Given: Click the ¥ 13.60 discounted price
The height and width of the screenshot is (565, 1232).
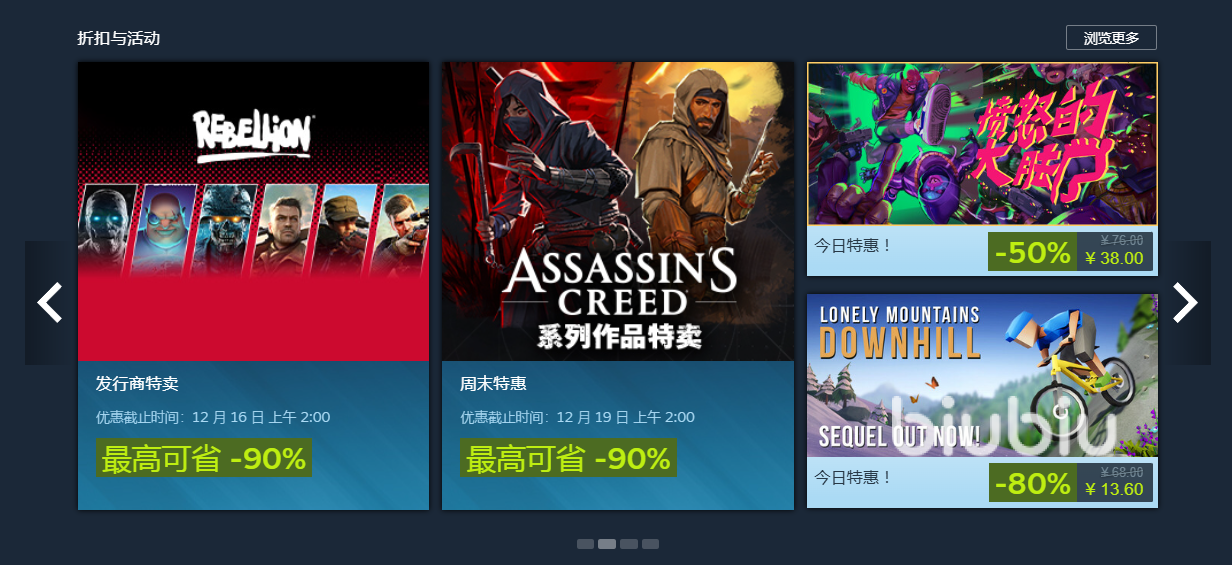Looking at the screenshot, I should click(1114, 490).
